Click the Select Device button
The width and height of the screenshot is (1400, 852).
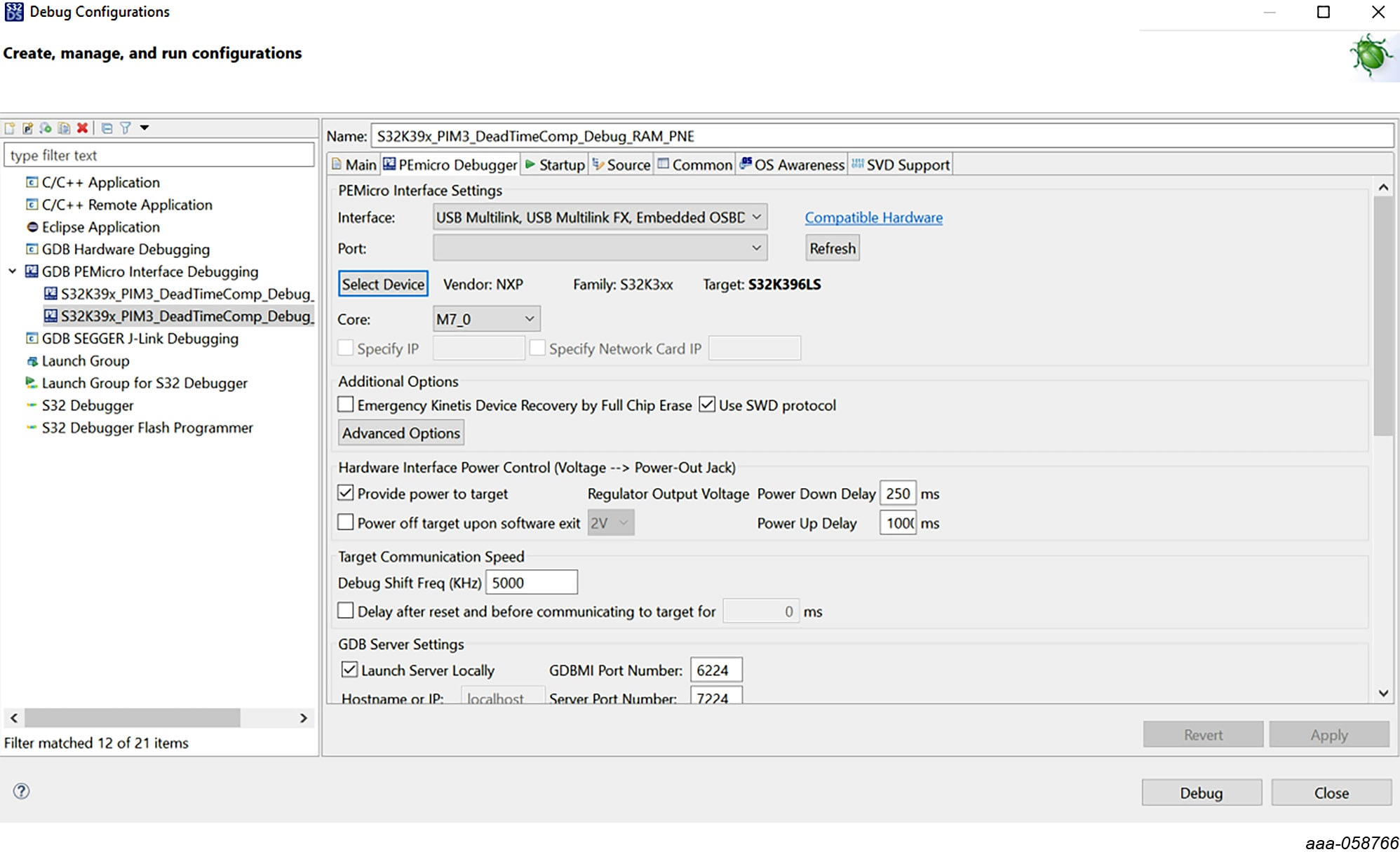(383, 283)
